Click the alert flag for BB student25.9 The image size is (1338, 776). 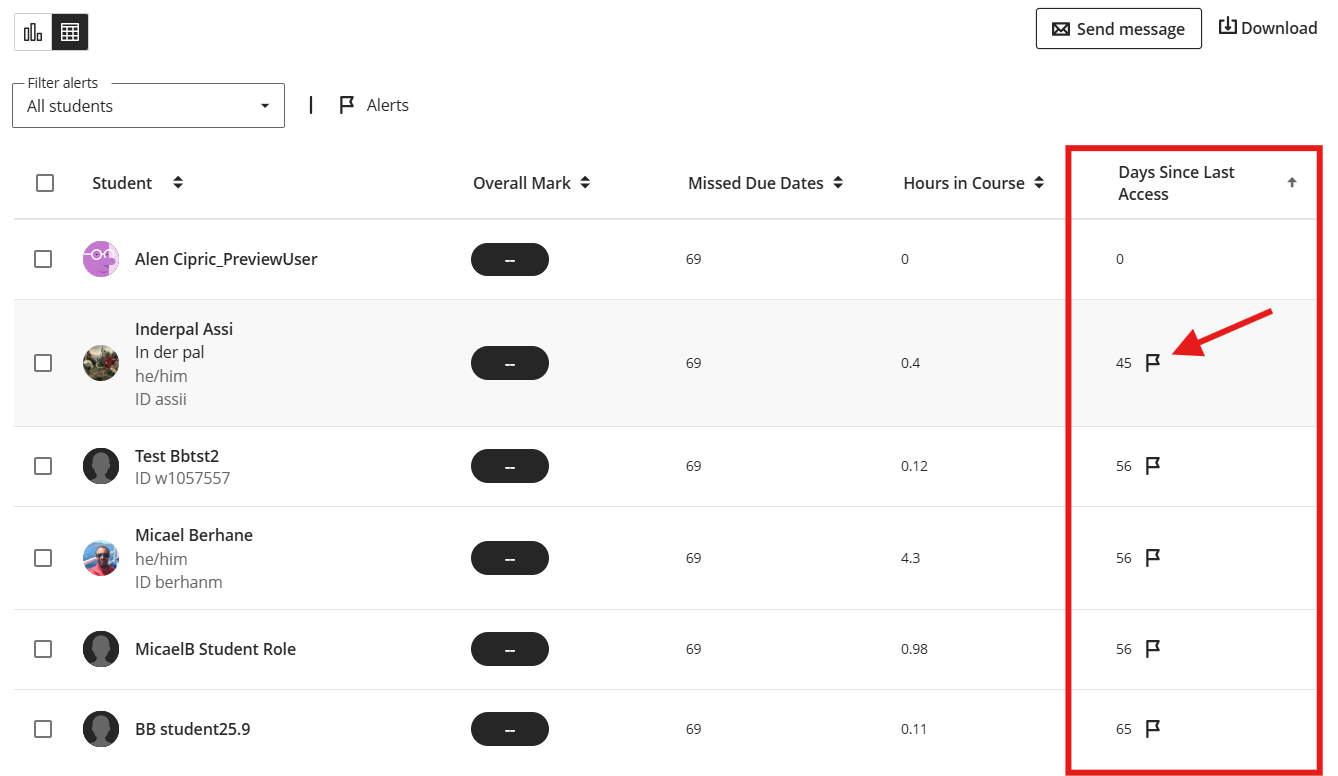pos(1153,728)
